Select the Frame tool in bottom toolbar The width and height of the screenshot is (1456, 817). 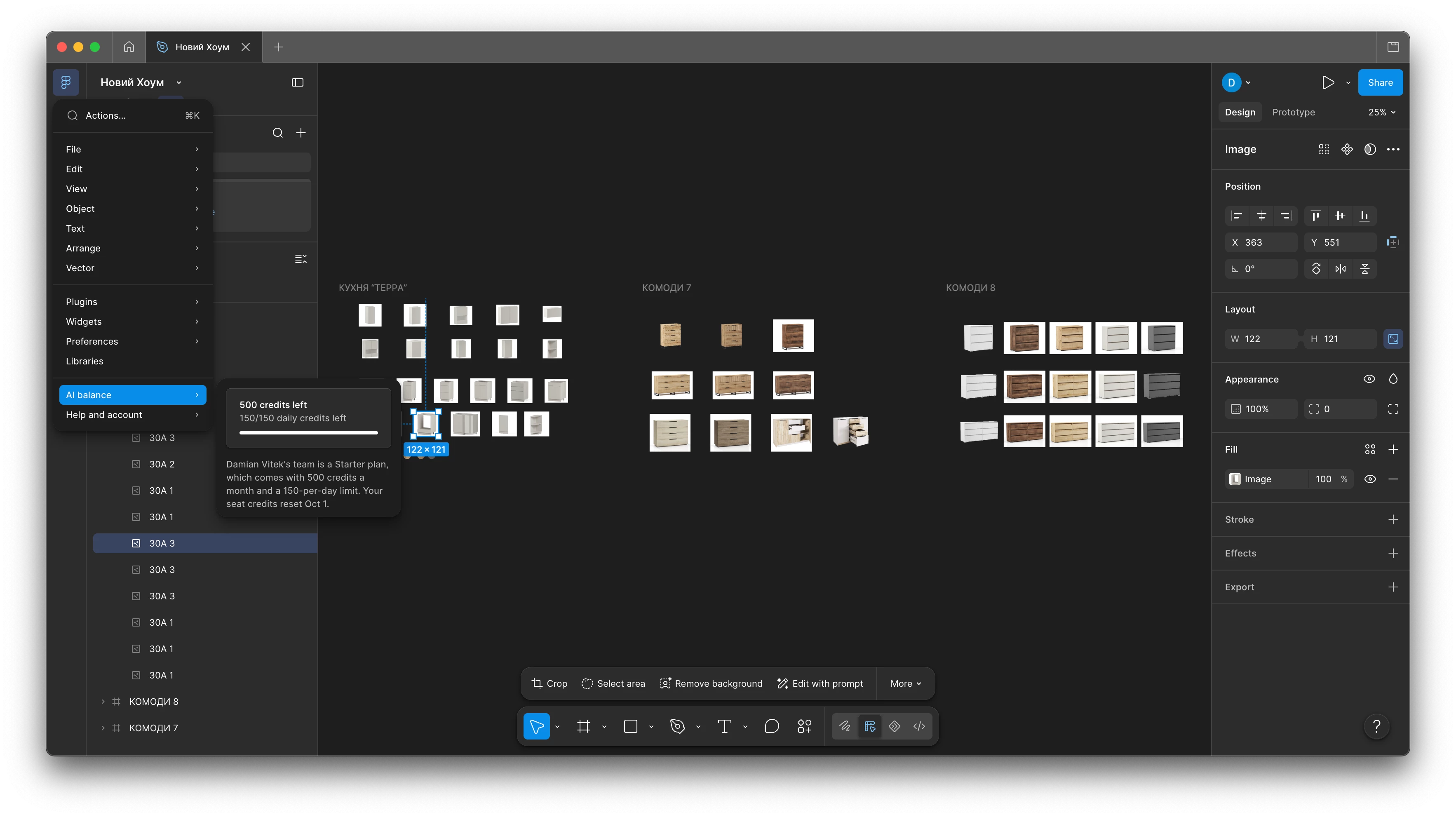tap(583, 727)
